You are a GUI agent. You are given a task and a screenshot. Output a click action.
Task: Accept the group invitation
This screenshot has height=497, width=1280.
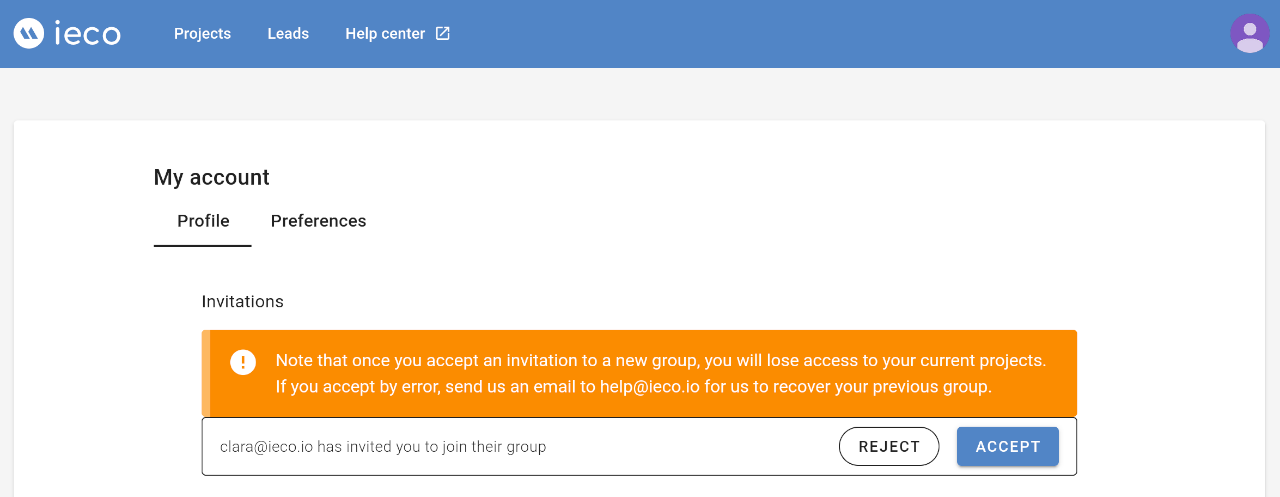pos(1008,447)
